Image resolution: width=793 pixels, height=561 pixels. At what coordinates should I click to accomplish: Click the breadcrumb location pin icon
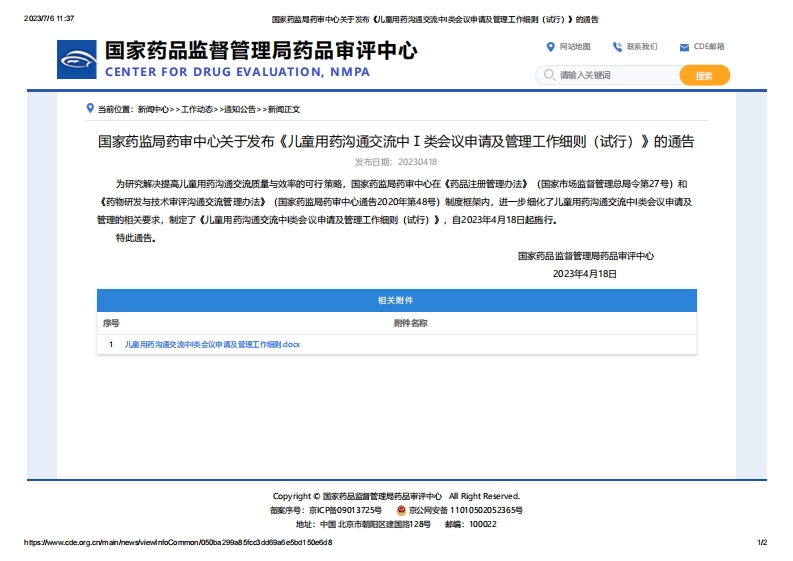tap(90, 108)
